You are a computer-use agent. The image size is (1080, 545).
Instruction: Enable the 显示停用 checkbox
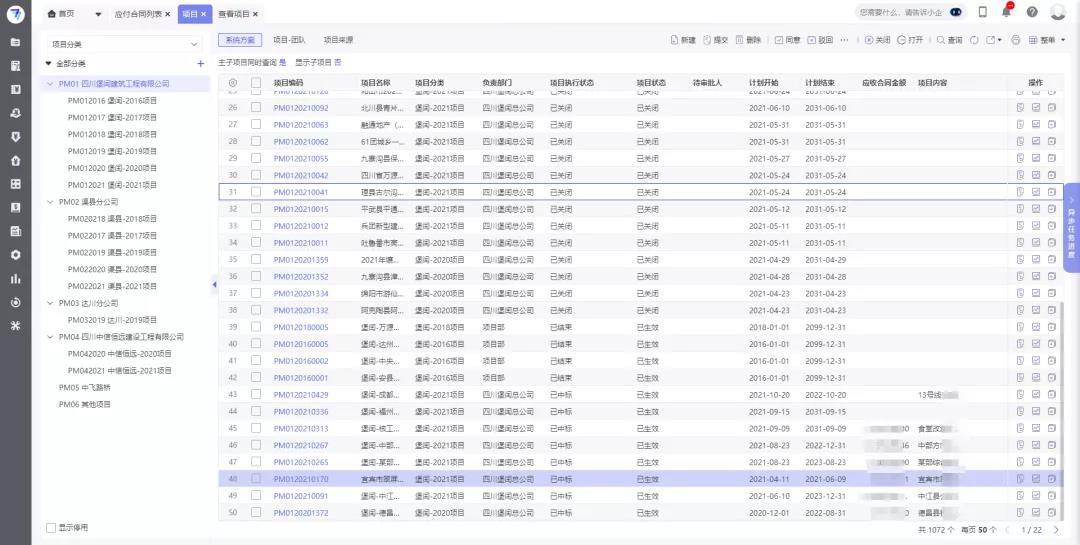click(x=51, y=527)
